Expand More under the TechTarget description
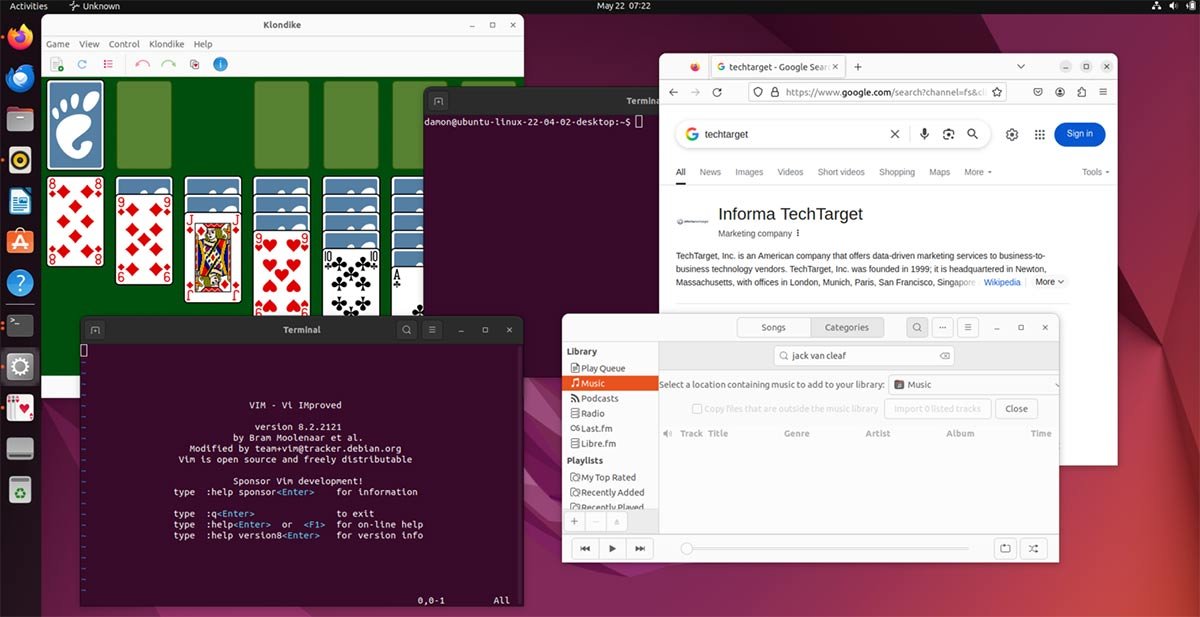The height and width of the screenshot is (617, 1200). pos(1049,282)
